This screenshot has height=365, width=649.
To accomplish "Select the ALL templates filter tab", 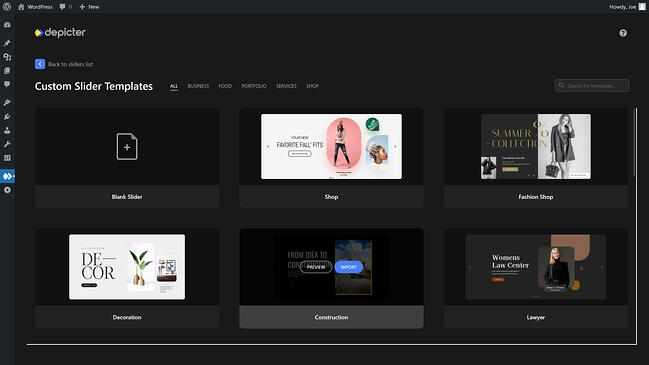I will coord(174,86).
